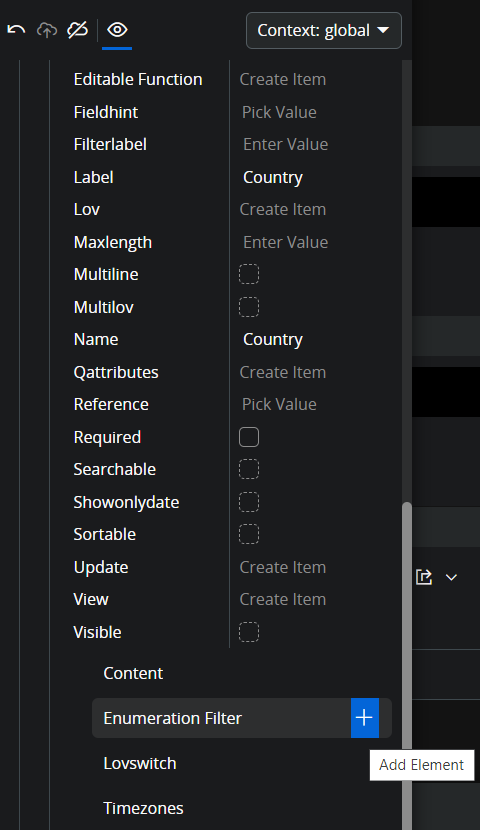
Task: Check the Visible checkbox
Action: tap(249, 632)
